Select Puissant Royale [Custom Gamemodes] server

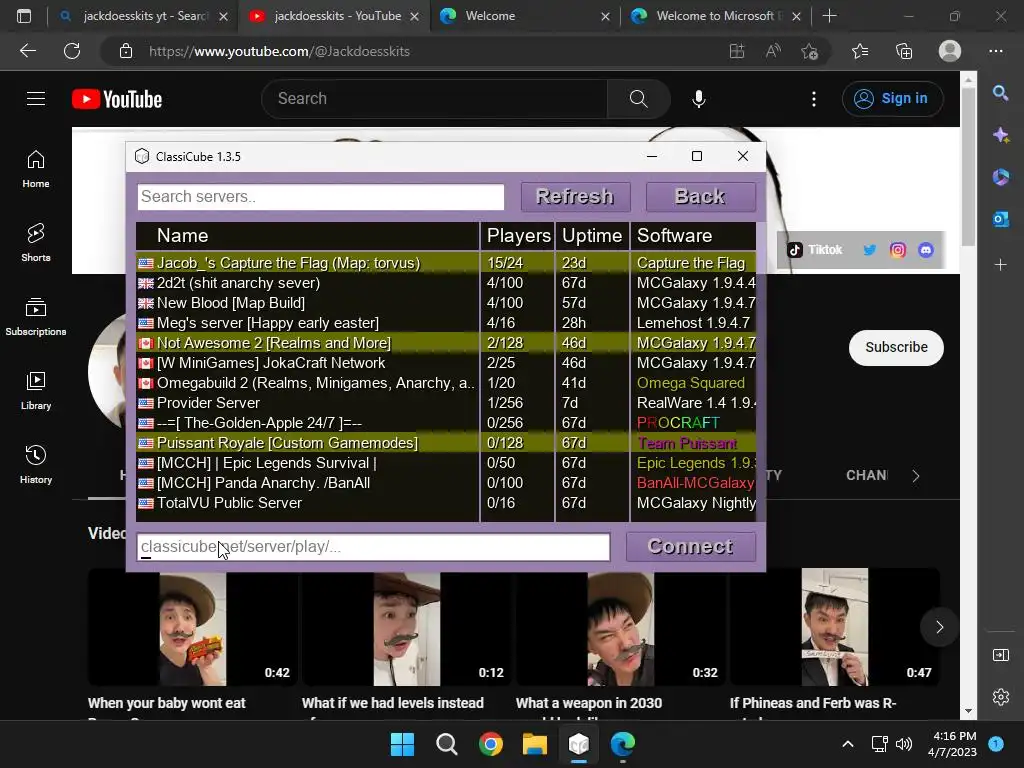(446, 443)
